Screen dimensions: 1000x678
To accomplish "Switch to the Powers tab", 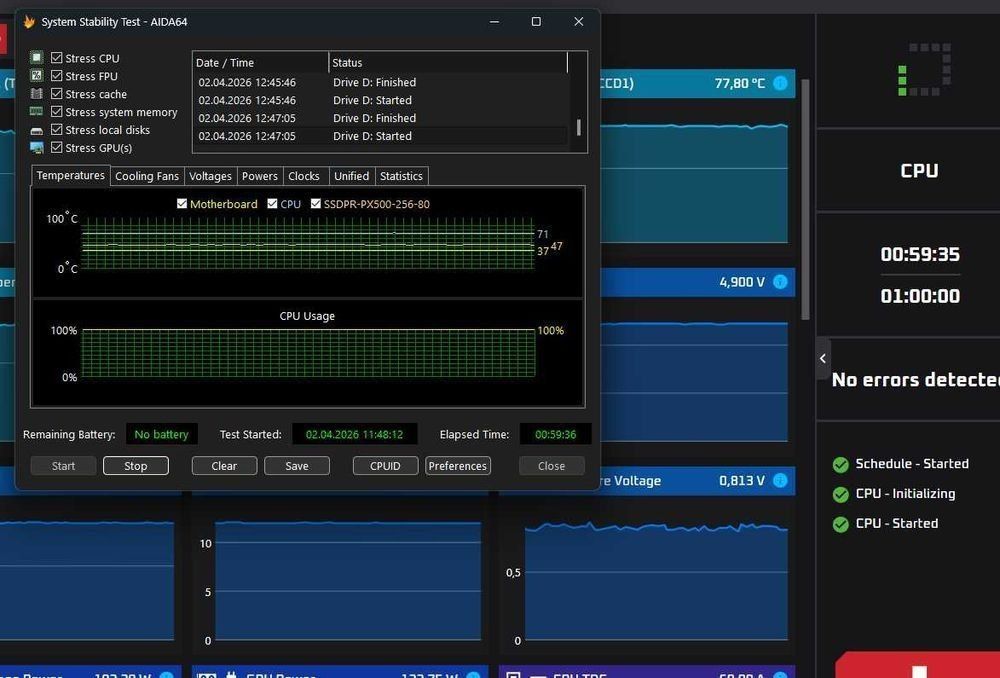I will coord(260,176).
